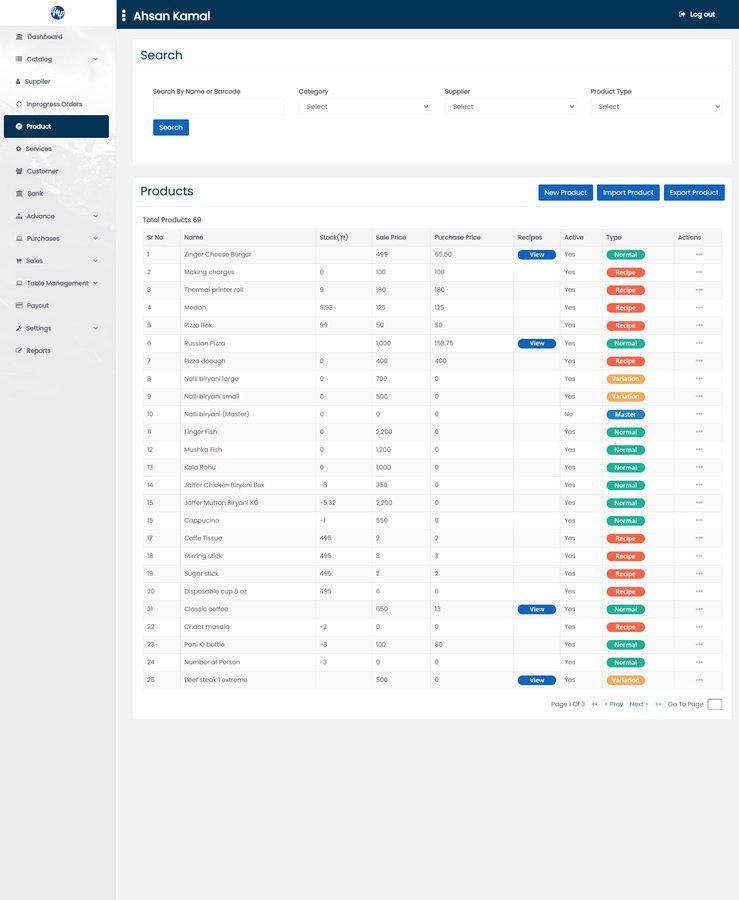This screenshot has height=900, width=739.
Task: Click the Catalog list icon
Action: coord(19,59)
